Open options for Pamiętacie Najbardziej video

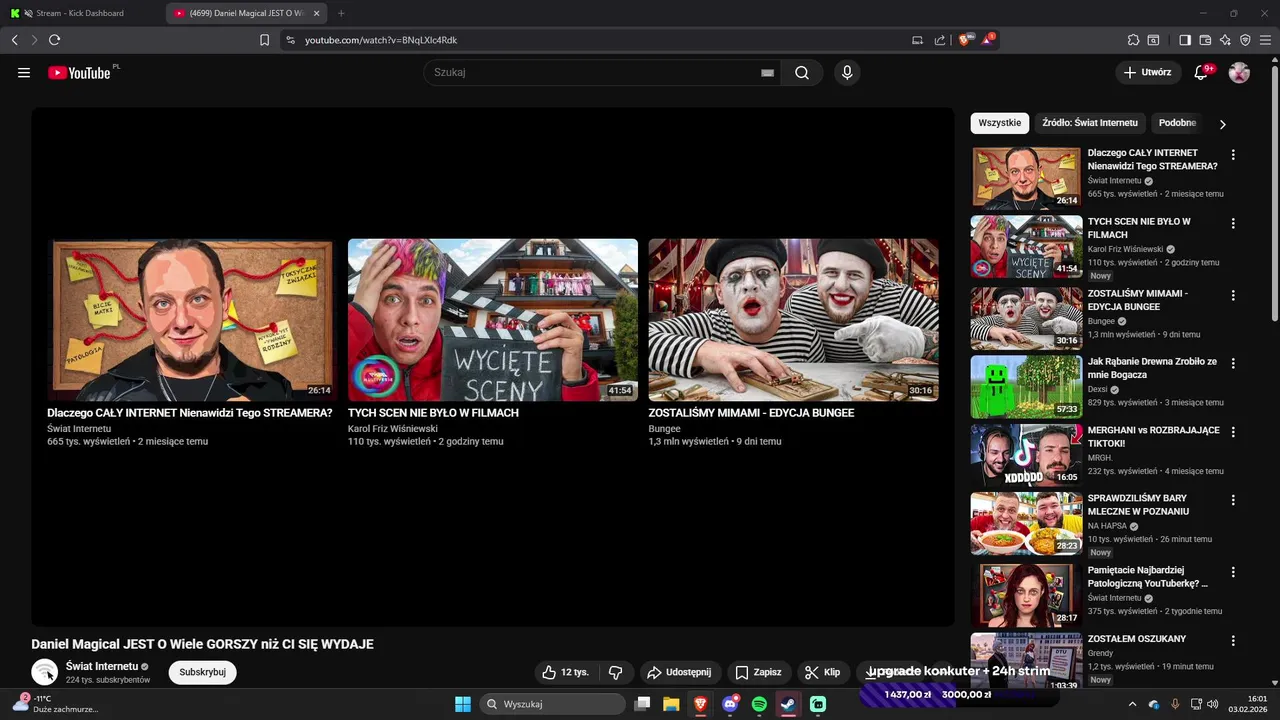coord(1233,572)
